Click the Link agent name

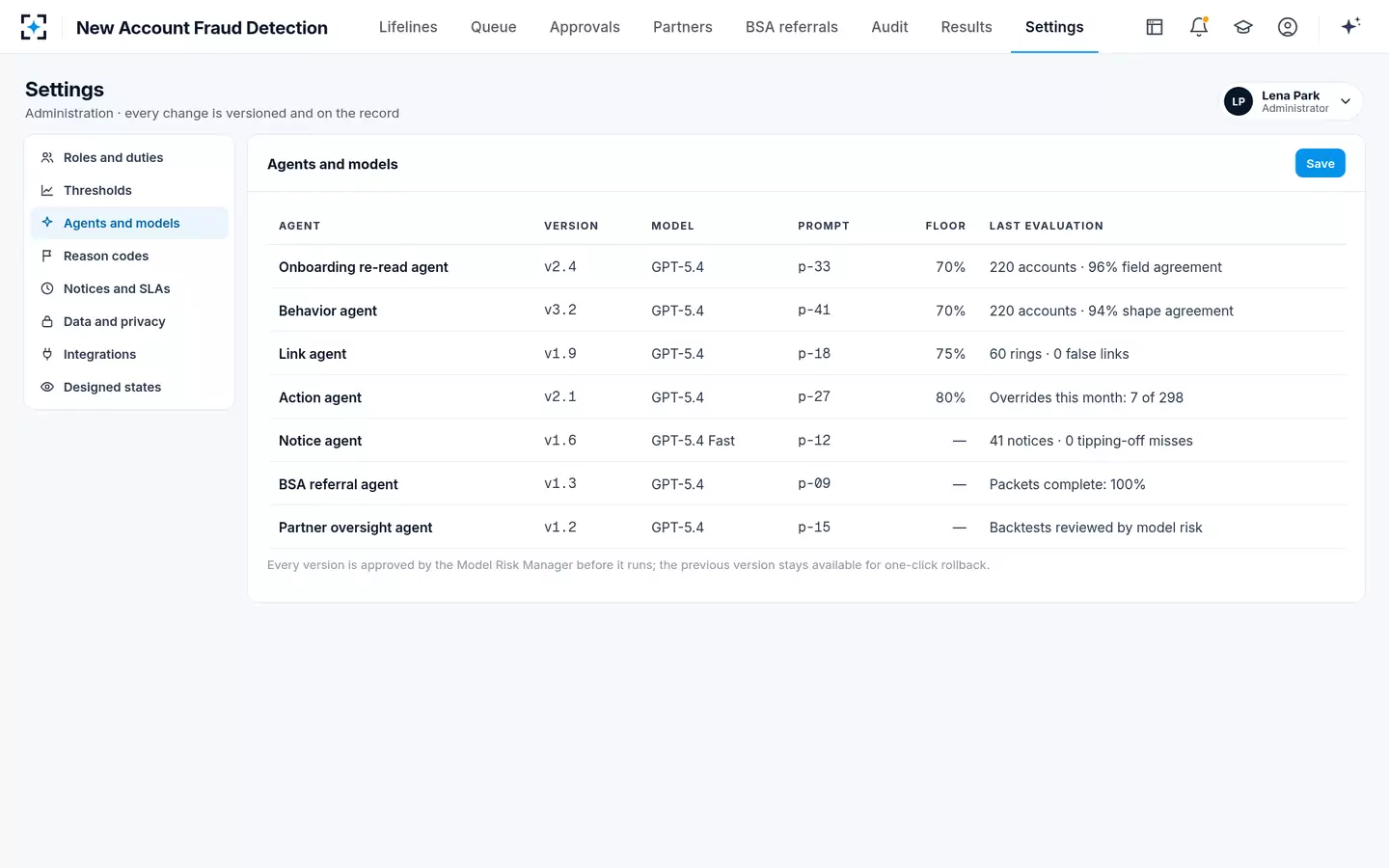pyautogui.click(x=313, y=354)
